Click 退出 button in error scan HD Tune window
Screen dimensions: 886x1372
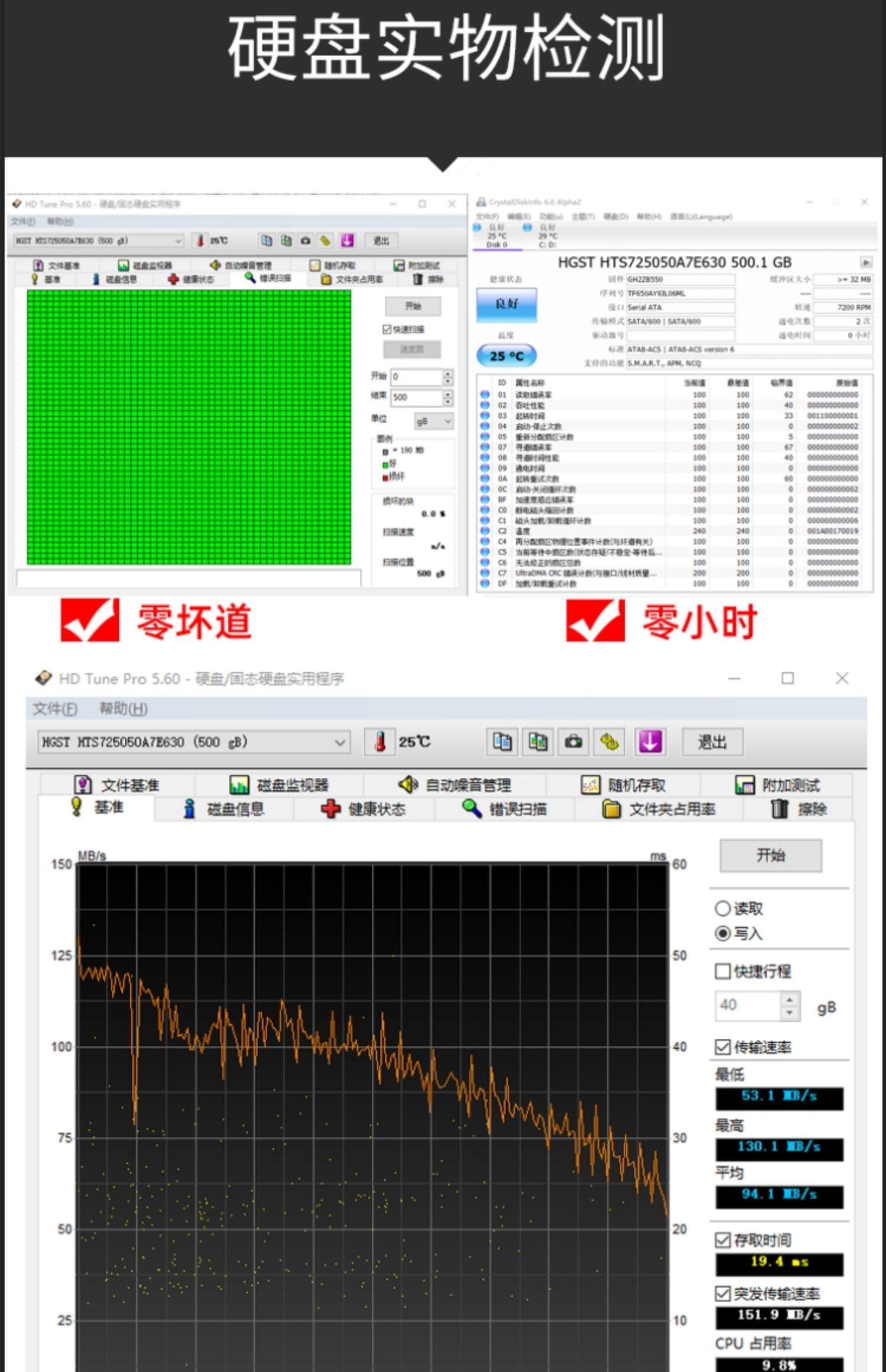pos(381,240)
